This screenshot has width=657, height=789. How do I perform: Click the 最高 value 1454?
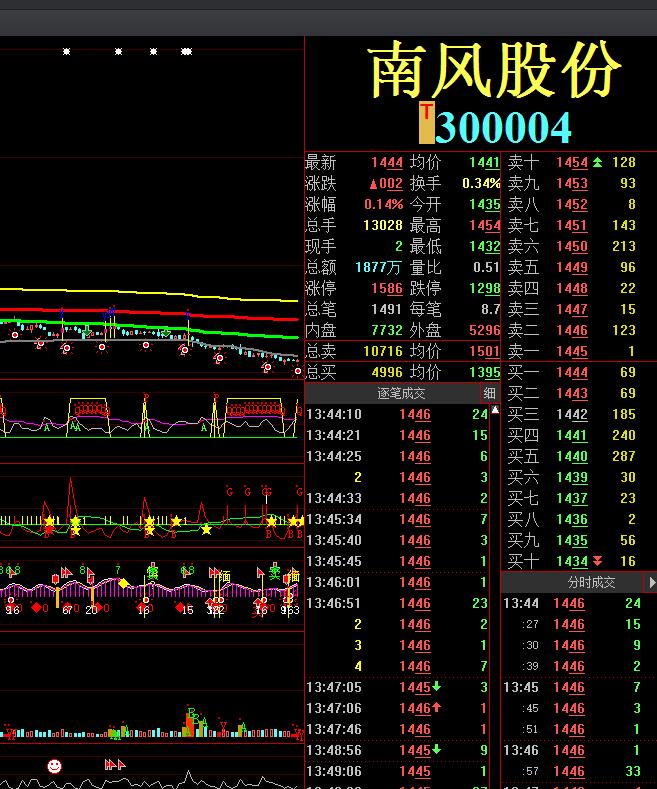pyautogui.click(x=484, y=225)
